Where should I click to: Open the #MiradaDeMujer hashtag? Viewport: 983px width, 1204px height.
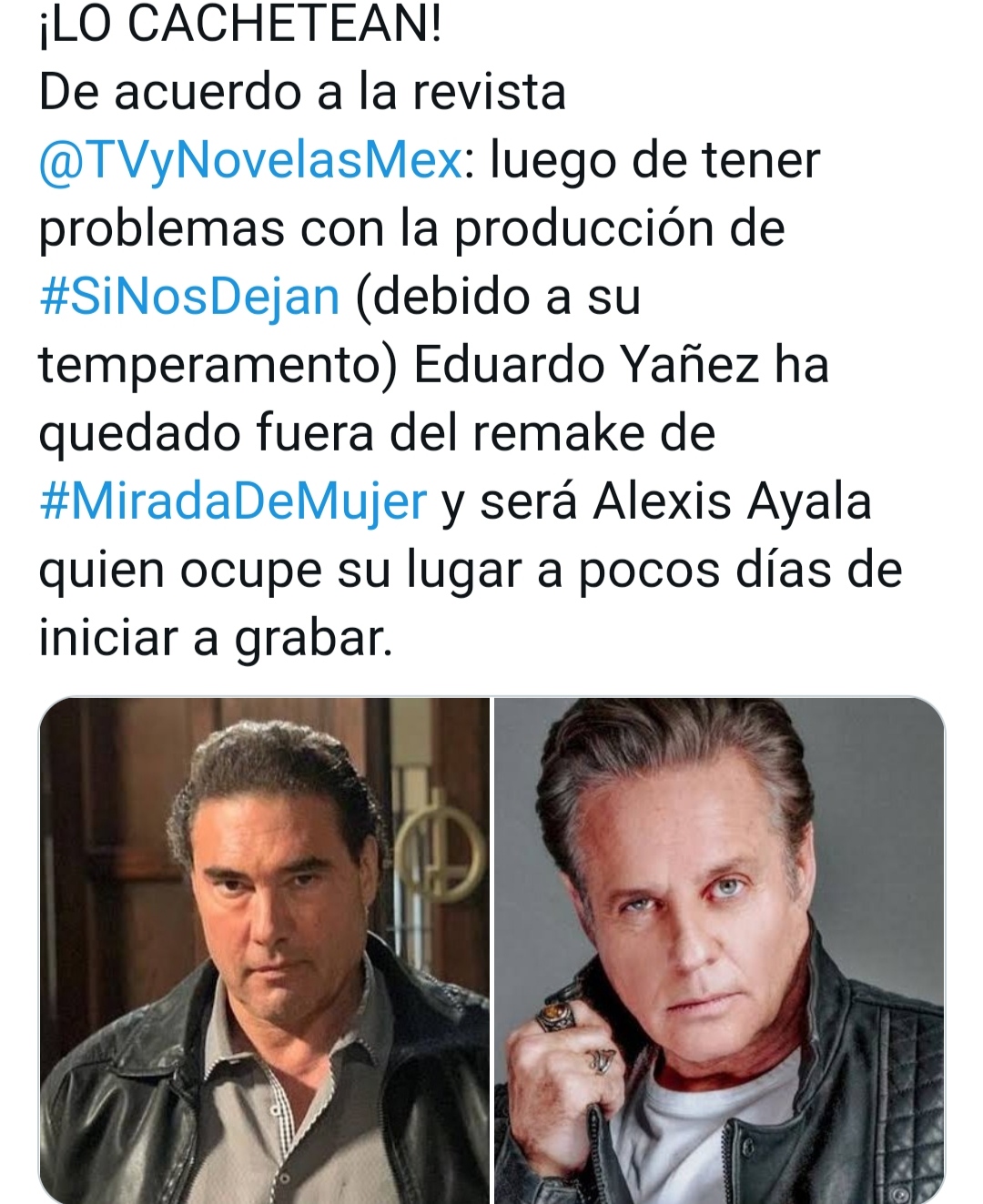pos(233,502)
